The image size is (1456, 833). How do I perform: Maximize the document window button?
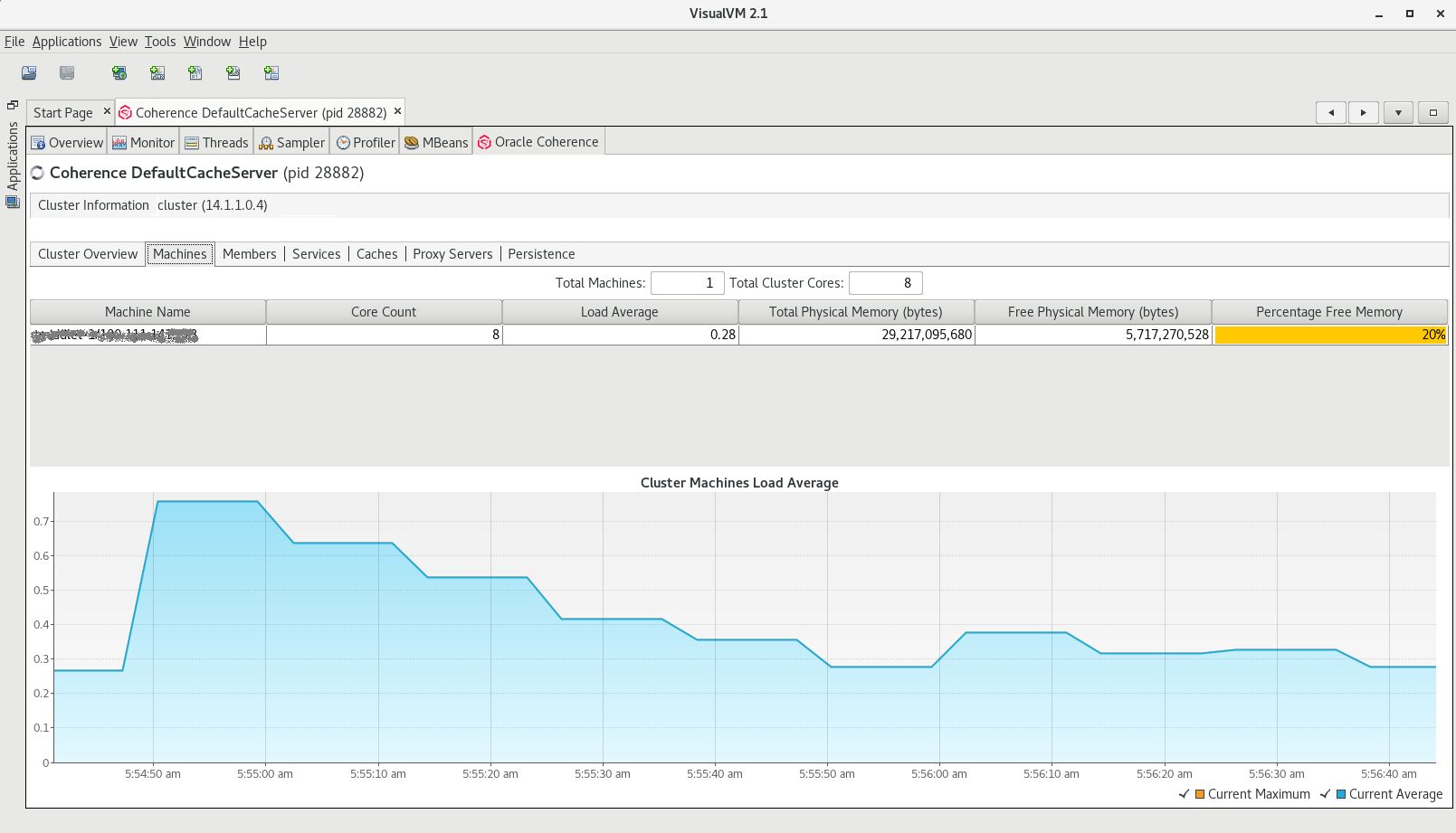coord(1433,113)
